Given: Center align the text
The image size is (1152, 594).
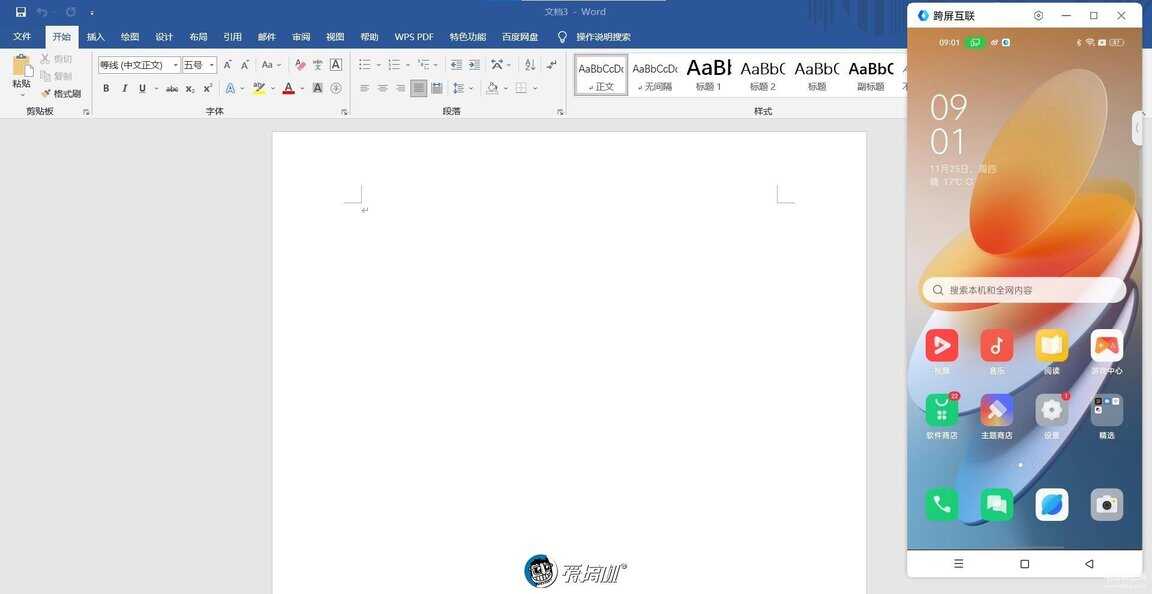Looking at the screenshot, I should point(383,88).
